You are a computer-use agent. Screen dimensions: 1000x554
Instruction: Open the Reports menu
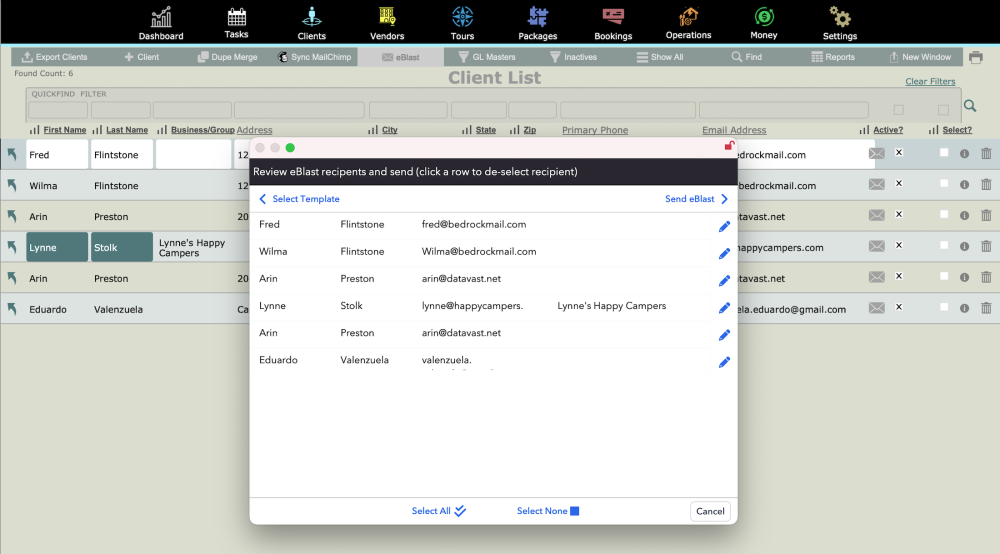click(833, 57)
